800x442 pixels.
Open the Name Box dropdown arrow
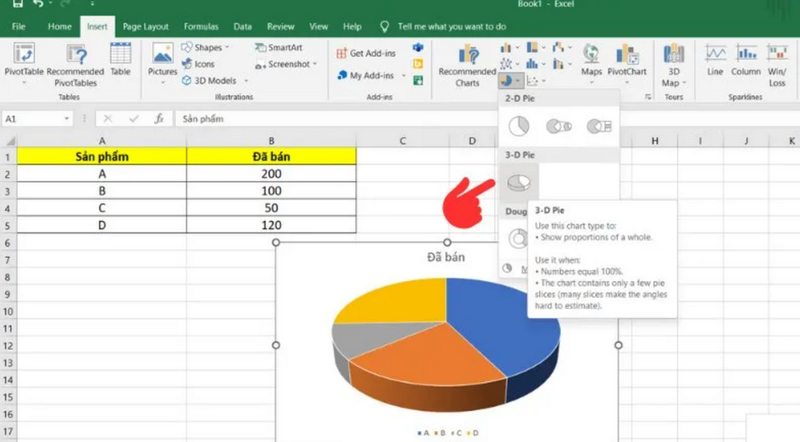coord(66,119)
